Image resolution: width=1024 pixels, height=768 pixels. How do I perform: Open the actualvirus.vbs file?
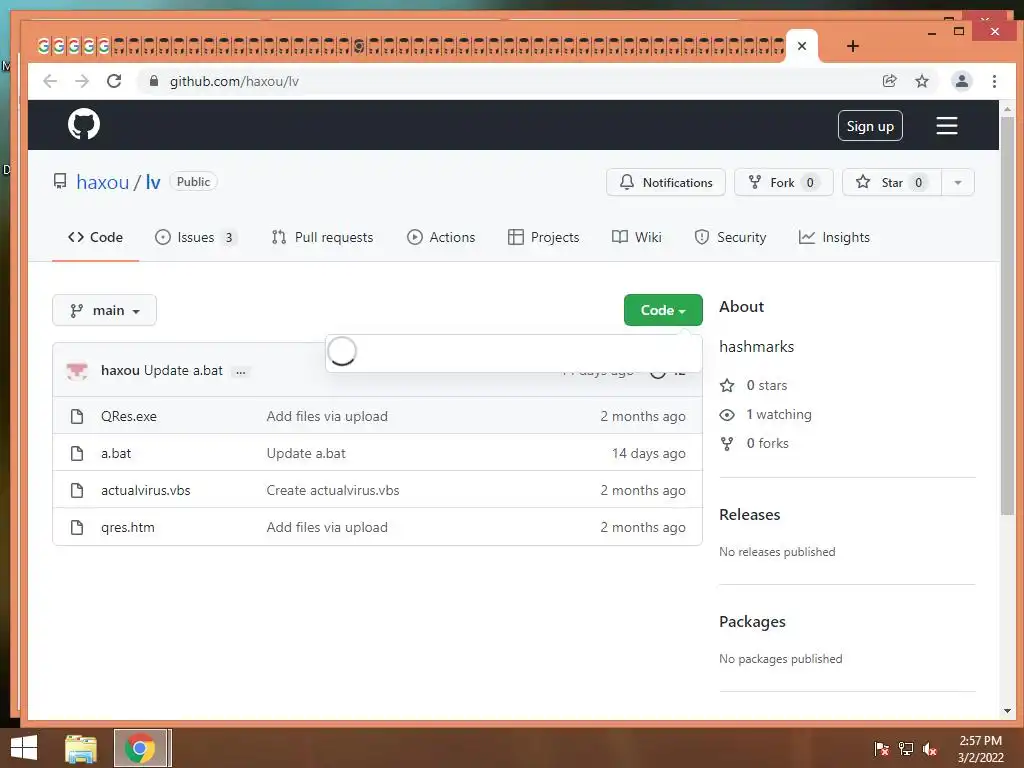click(146, 490)
